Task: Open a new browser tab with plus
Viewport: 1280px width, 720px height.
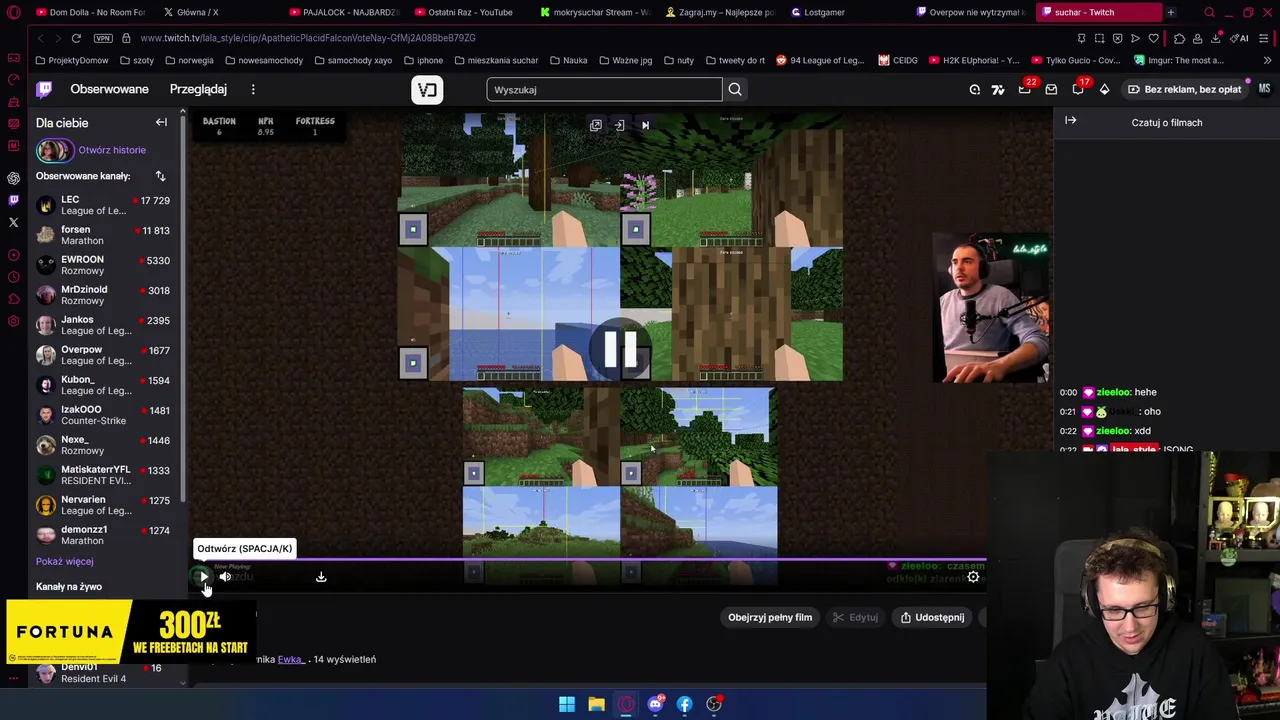Action: coord(1171,12)
